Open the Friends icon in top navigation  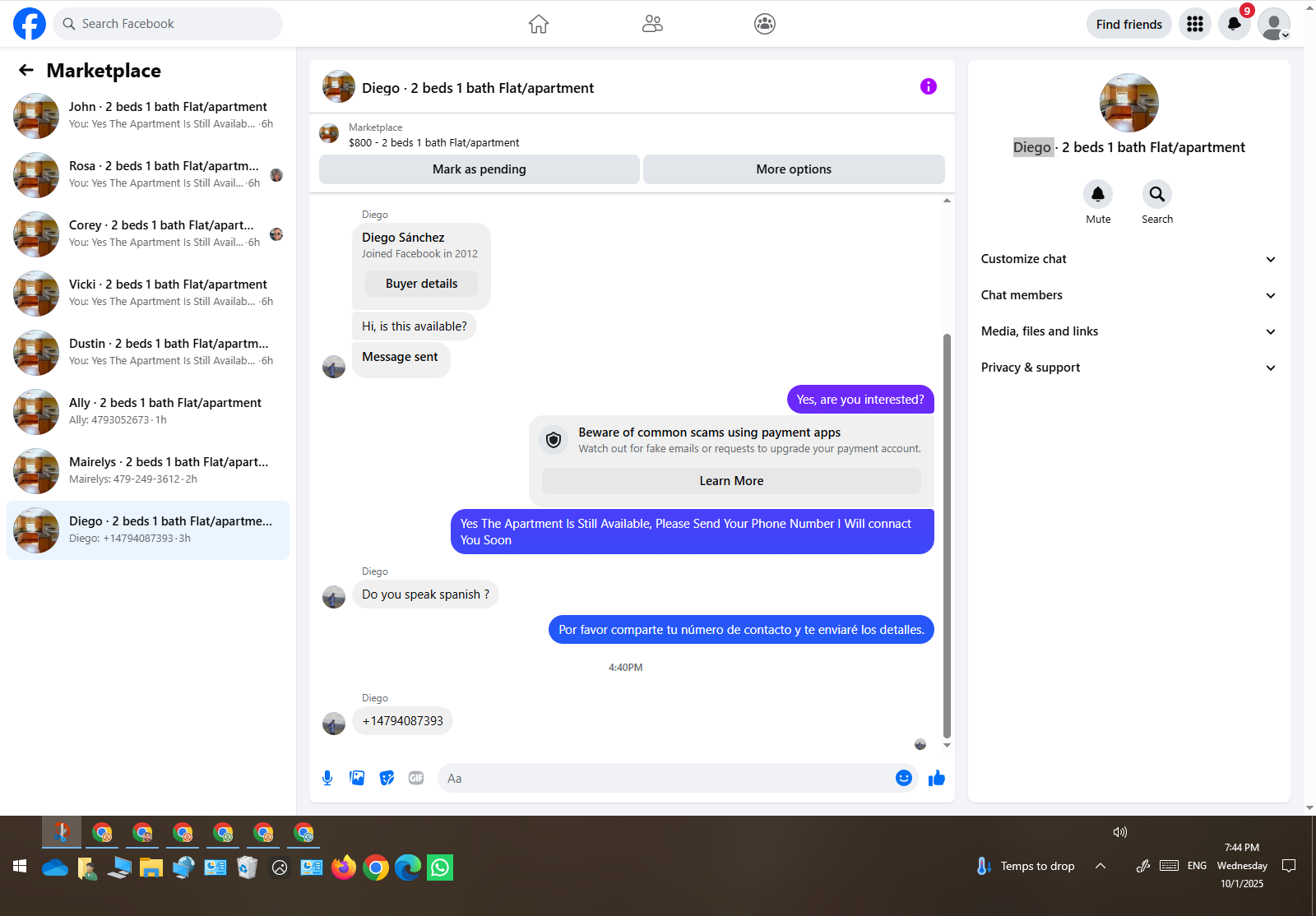(652, 24)
